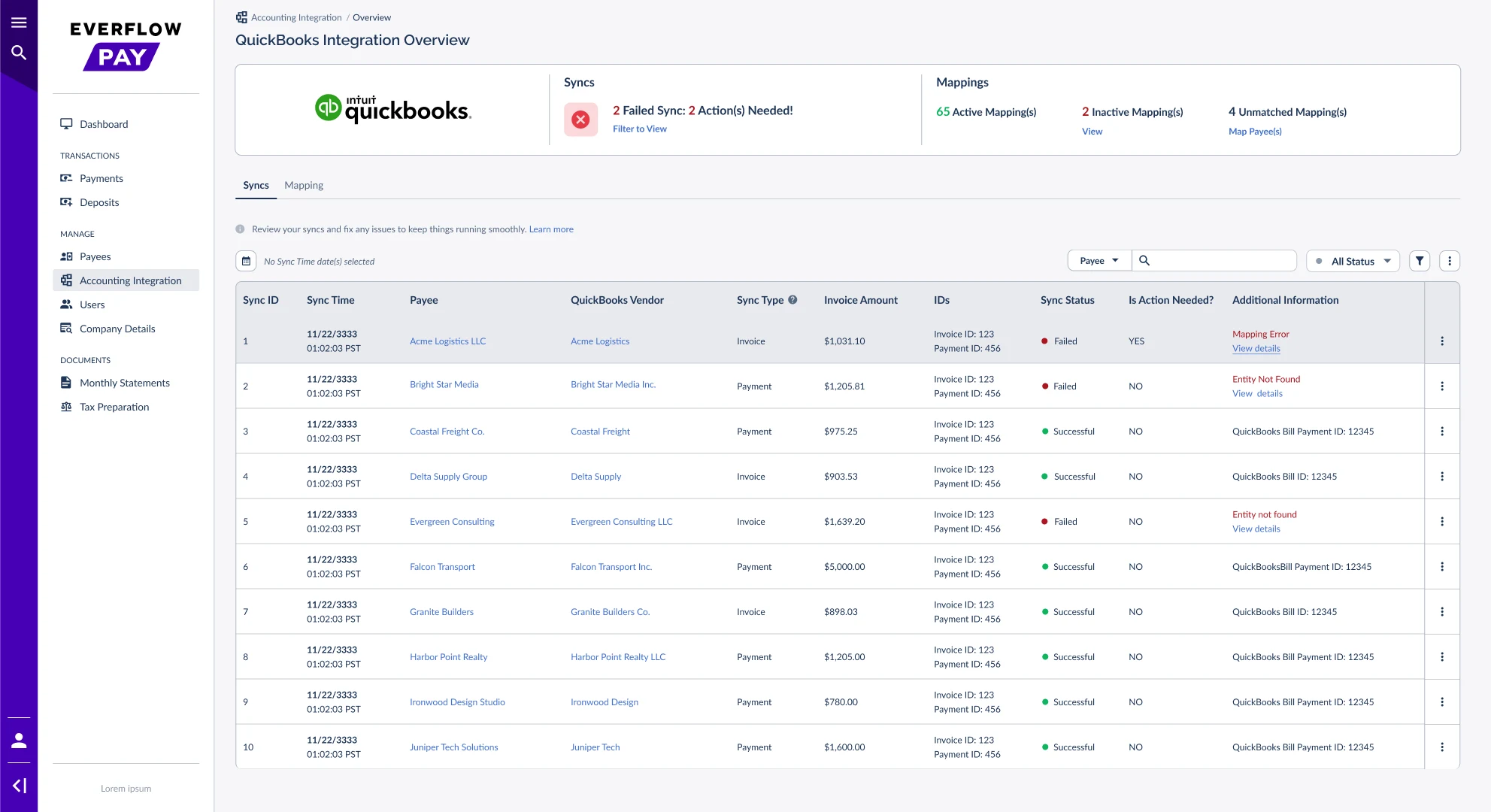The height and width of the screenshot is (812, 1491).
Task: Open row actions for Juniper Tech Solutions
Action: point(1442,747)
